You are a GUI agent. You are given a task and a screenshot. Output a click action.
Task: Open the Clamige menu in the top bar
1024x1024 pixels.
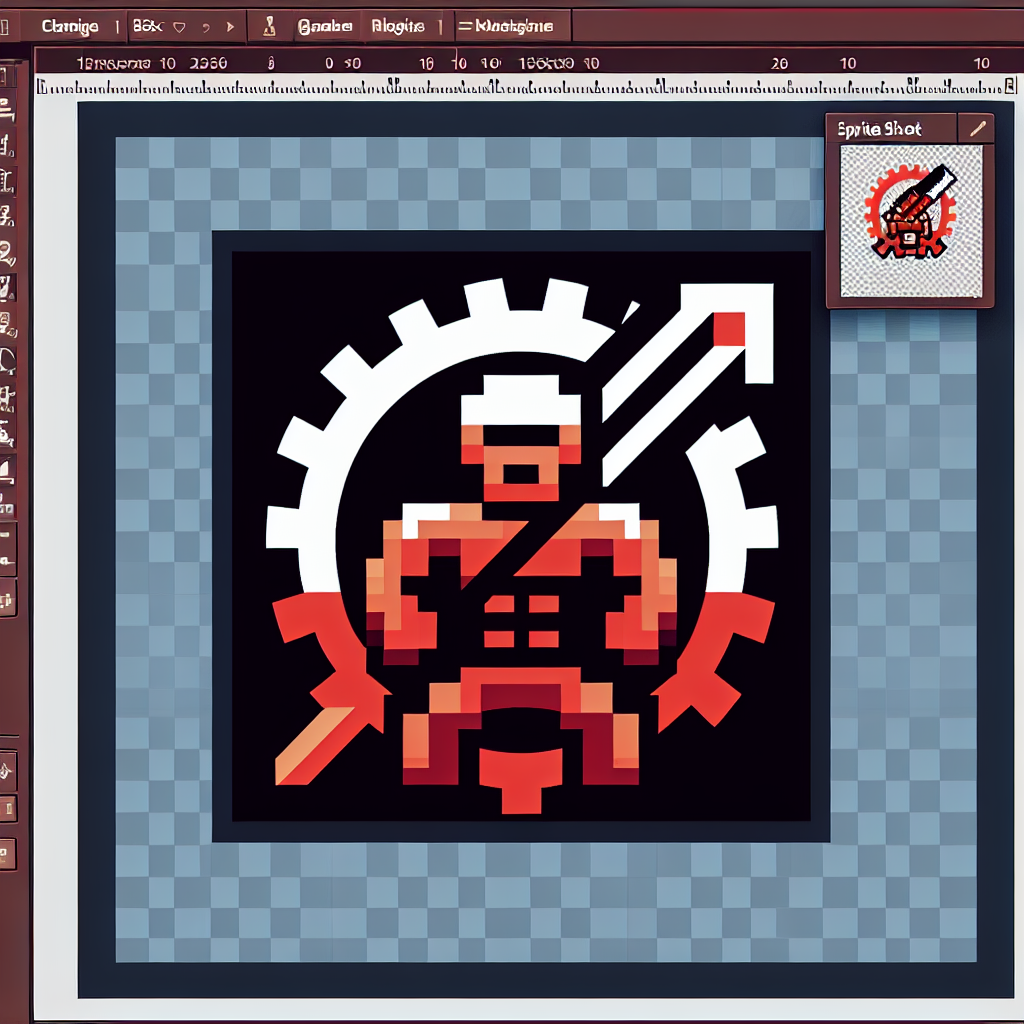[x=70, y=27]
